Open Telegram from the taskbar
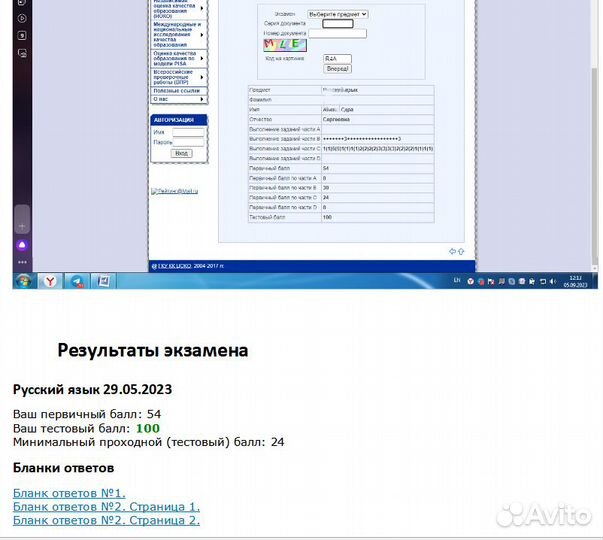The width and height of the screenshot is (603, 540). 77,282
